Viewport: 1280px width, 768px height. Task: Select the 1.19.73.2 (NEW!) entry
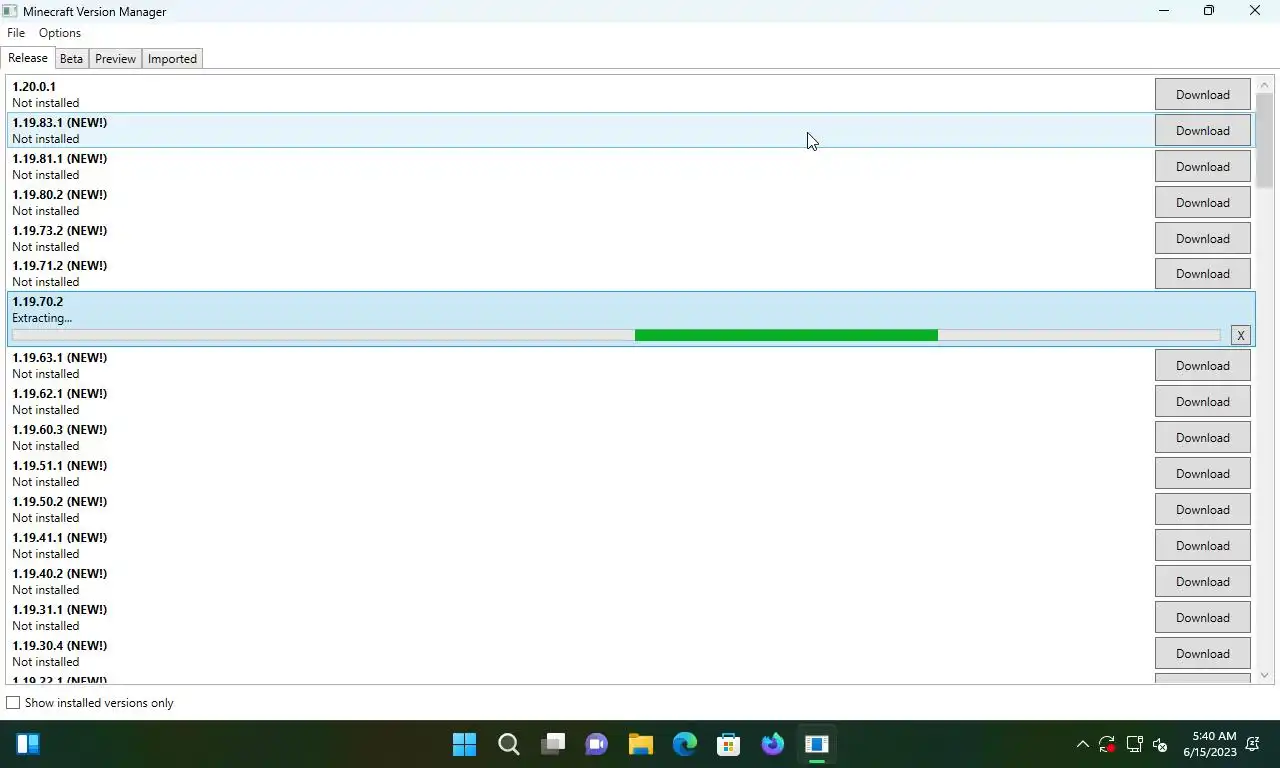pos(630,239)
